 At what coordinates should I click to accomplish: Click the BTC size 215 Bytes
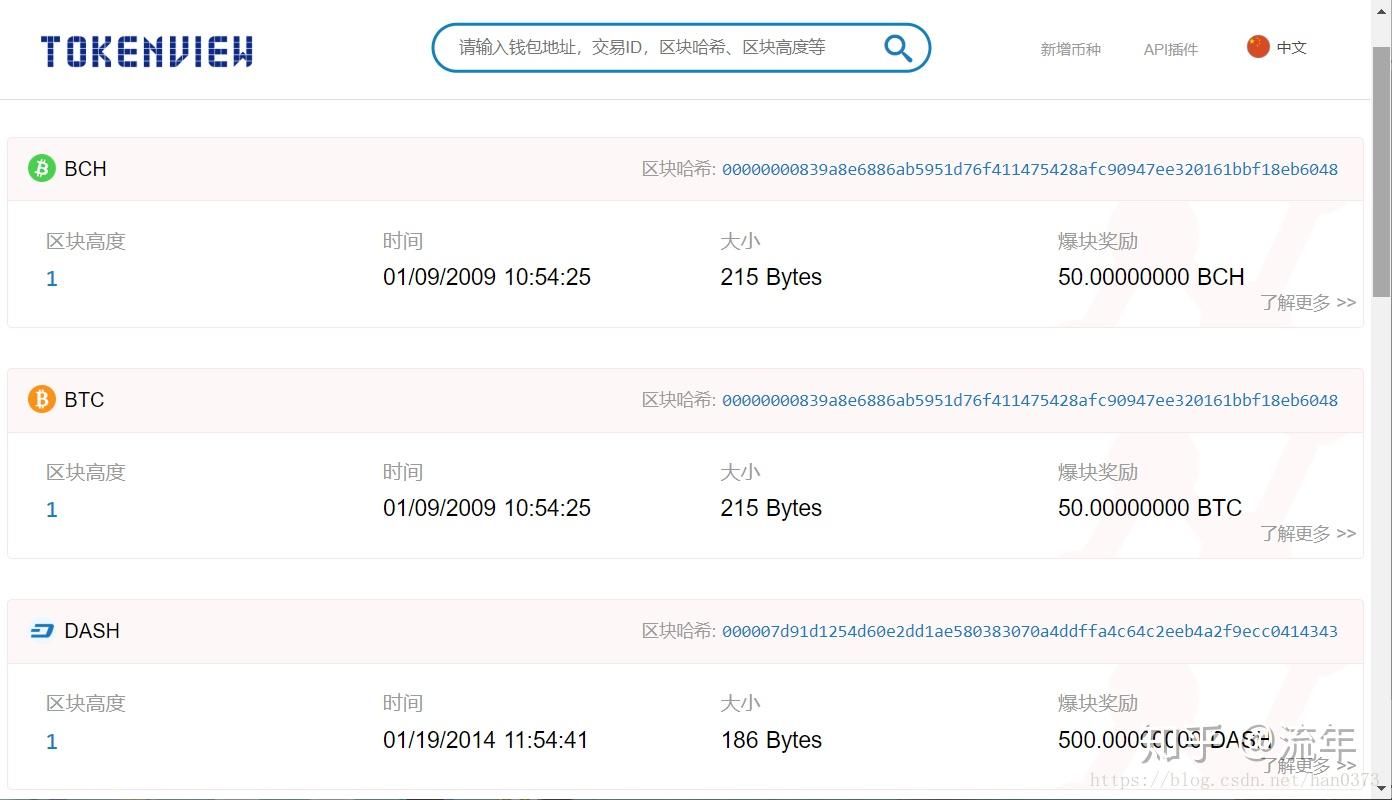771,508
